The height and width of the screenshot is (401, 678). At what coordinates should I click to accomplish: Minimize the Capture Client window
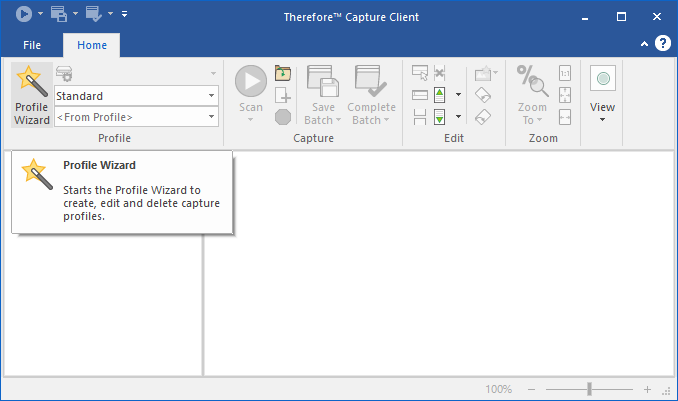(x=585, y=17)
